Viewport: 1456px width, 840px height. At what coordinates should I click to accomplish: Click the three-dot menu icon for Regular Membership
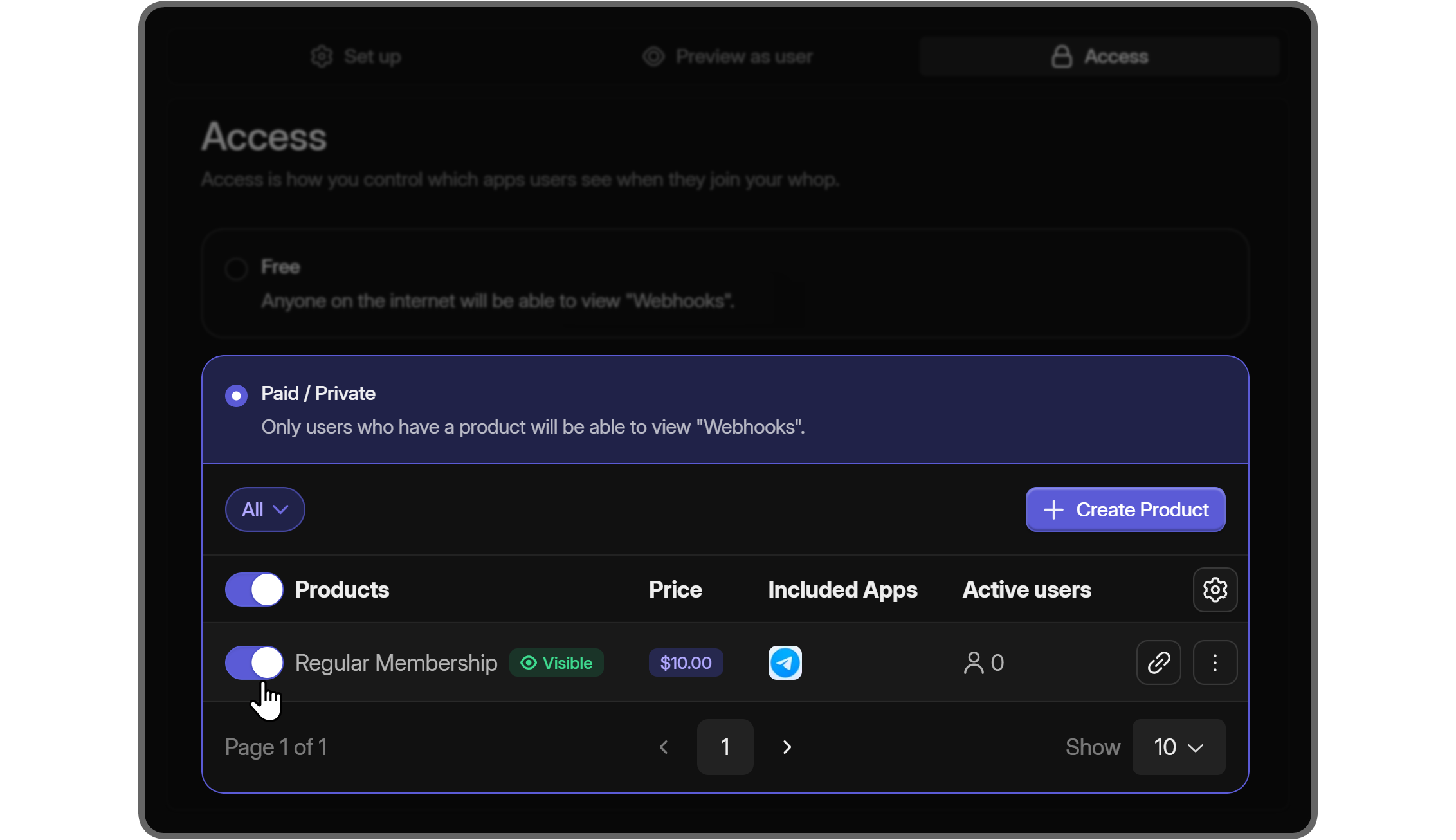1215,662
